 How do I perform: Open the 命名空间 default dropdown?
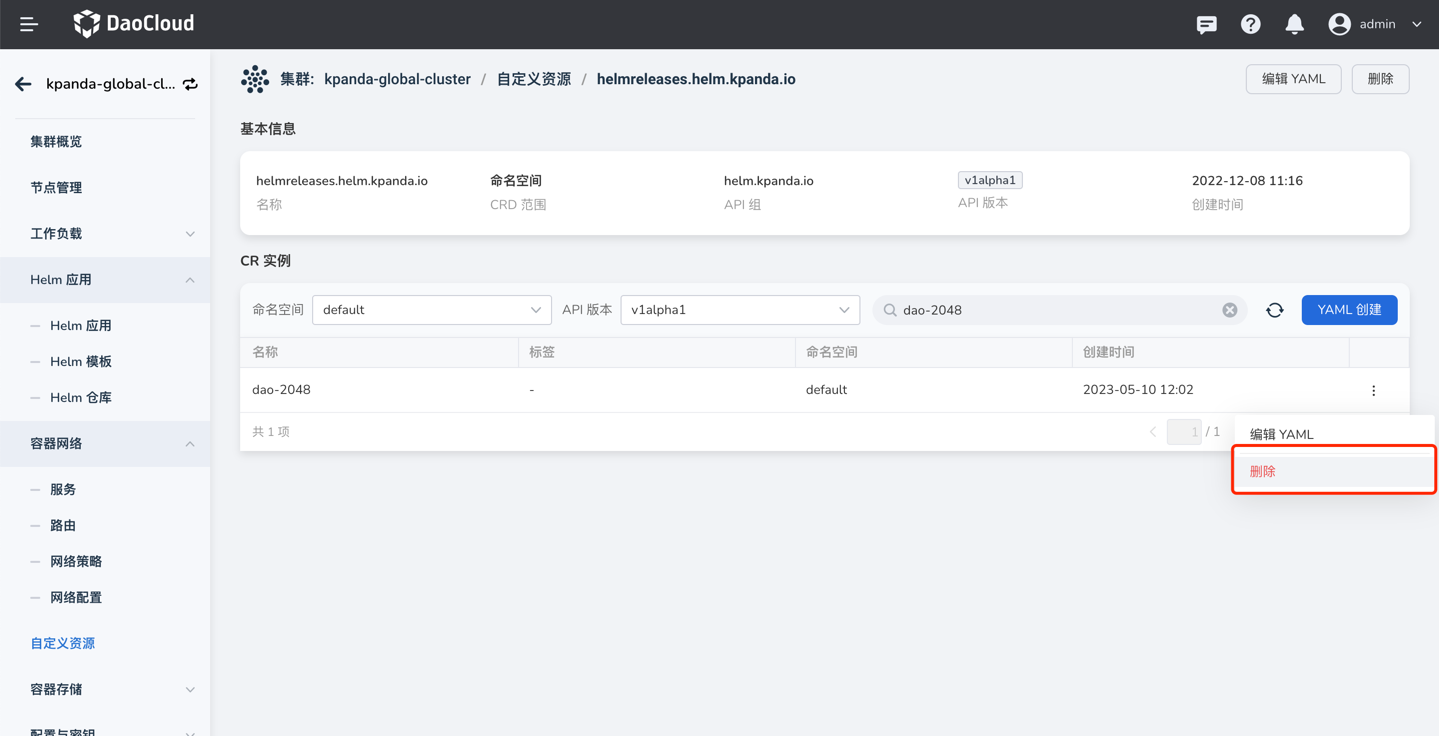pyautogui.click(x=432, y=310)
